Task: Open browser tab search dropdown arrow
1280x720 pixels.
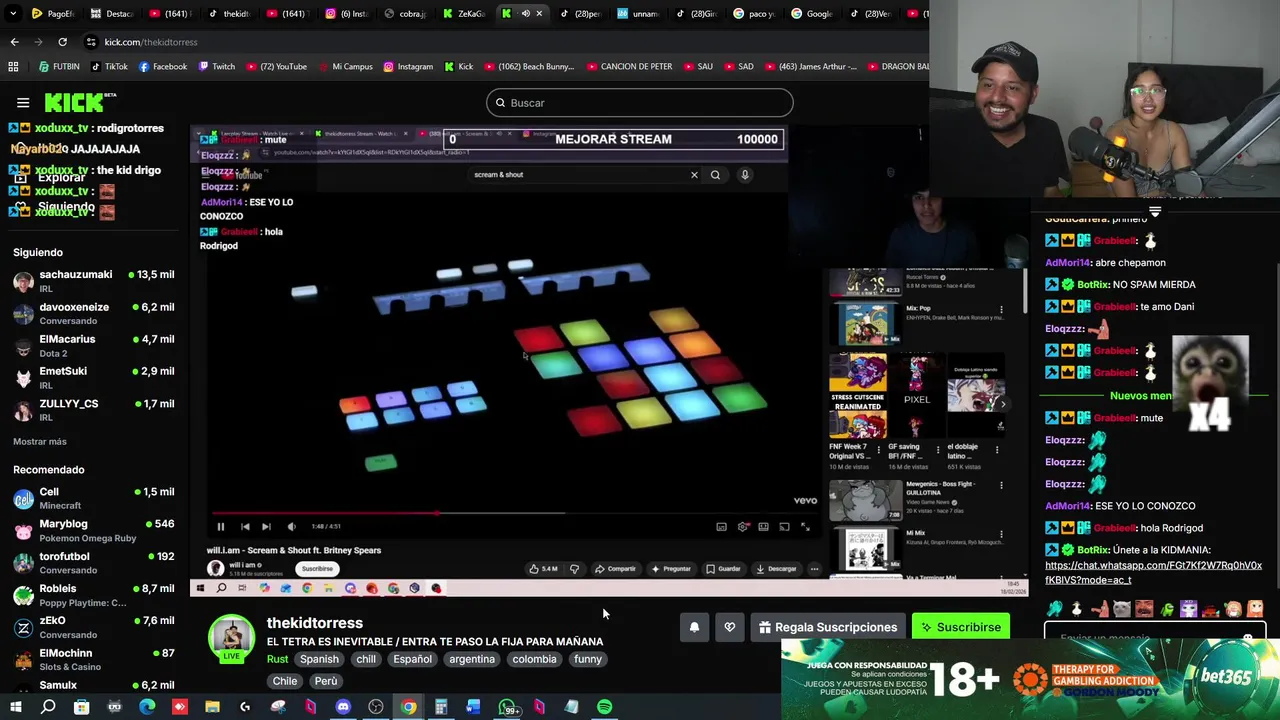Action: point(14,14)
